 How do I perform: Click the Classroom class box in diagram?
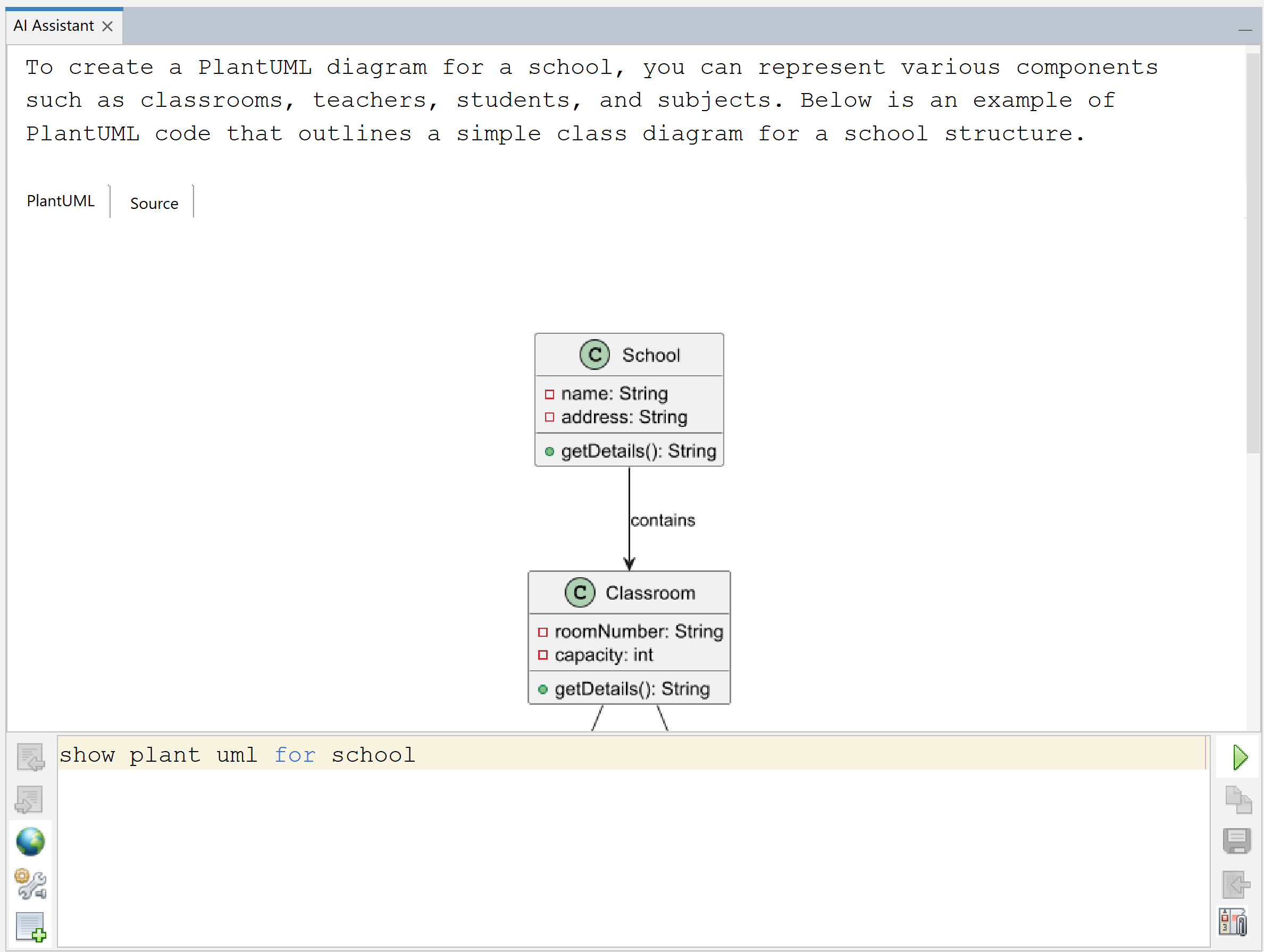(629, 637)
